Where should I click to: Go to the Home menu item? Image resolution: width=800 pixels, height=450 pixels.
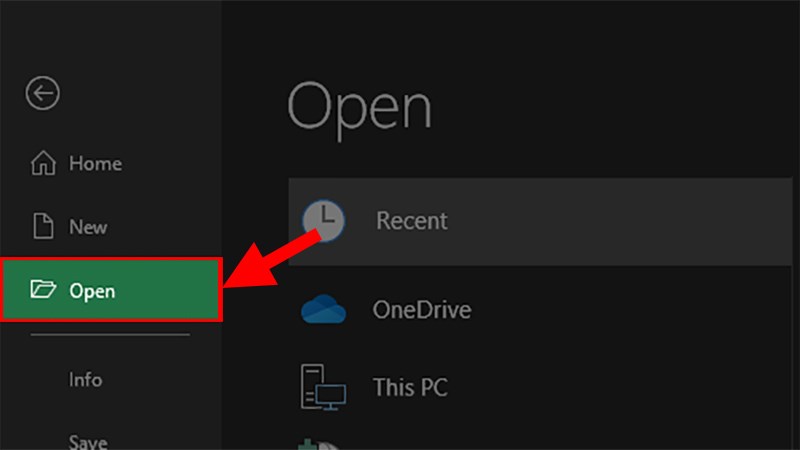(95, 163)
